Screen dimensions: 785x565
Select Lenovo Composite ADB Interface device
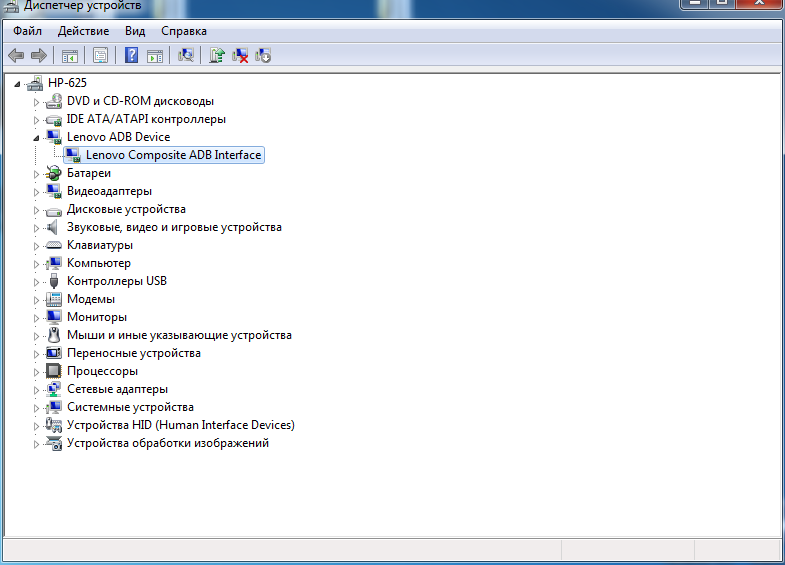(x=173, y=155)
